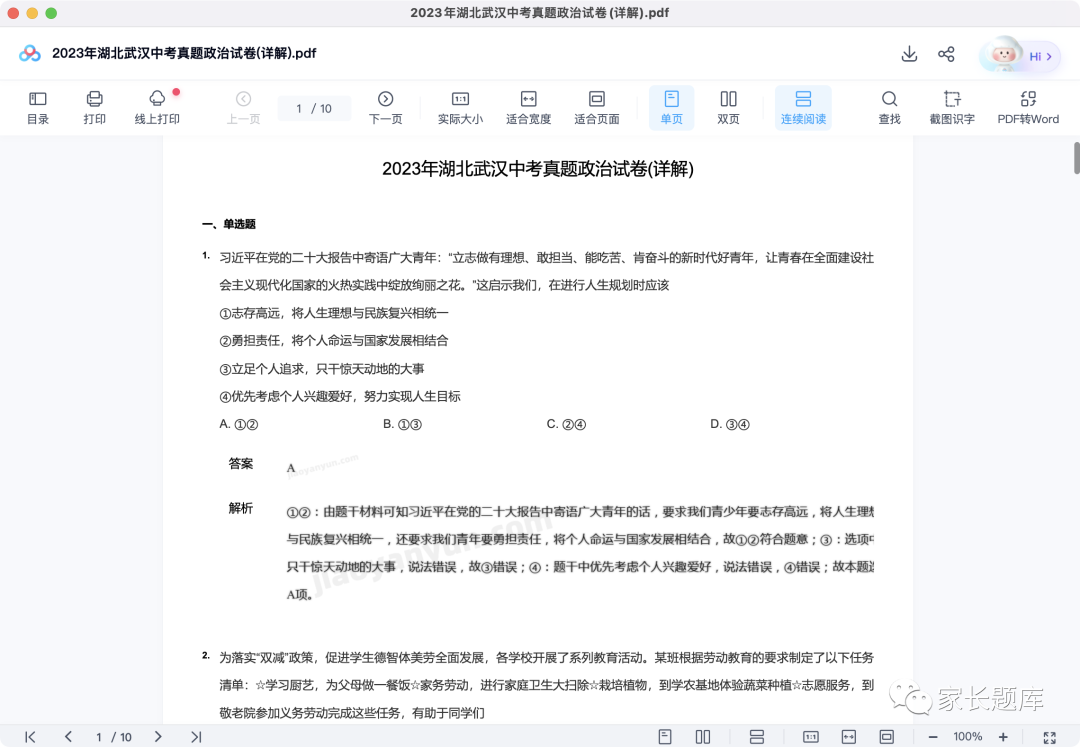Image resolution: width=1080 pixels, height=747 pixels.
Task: Go to previous page in the bottom bar
Action: (x=68, y=737)
